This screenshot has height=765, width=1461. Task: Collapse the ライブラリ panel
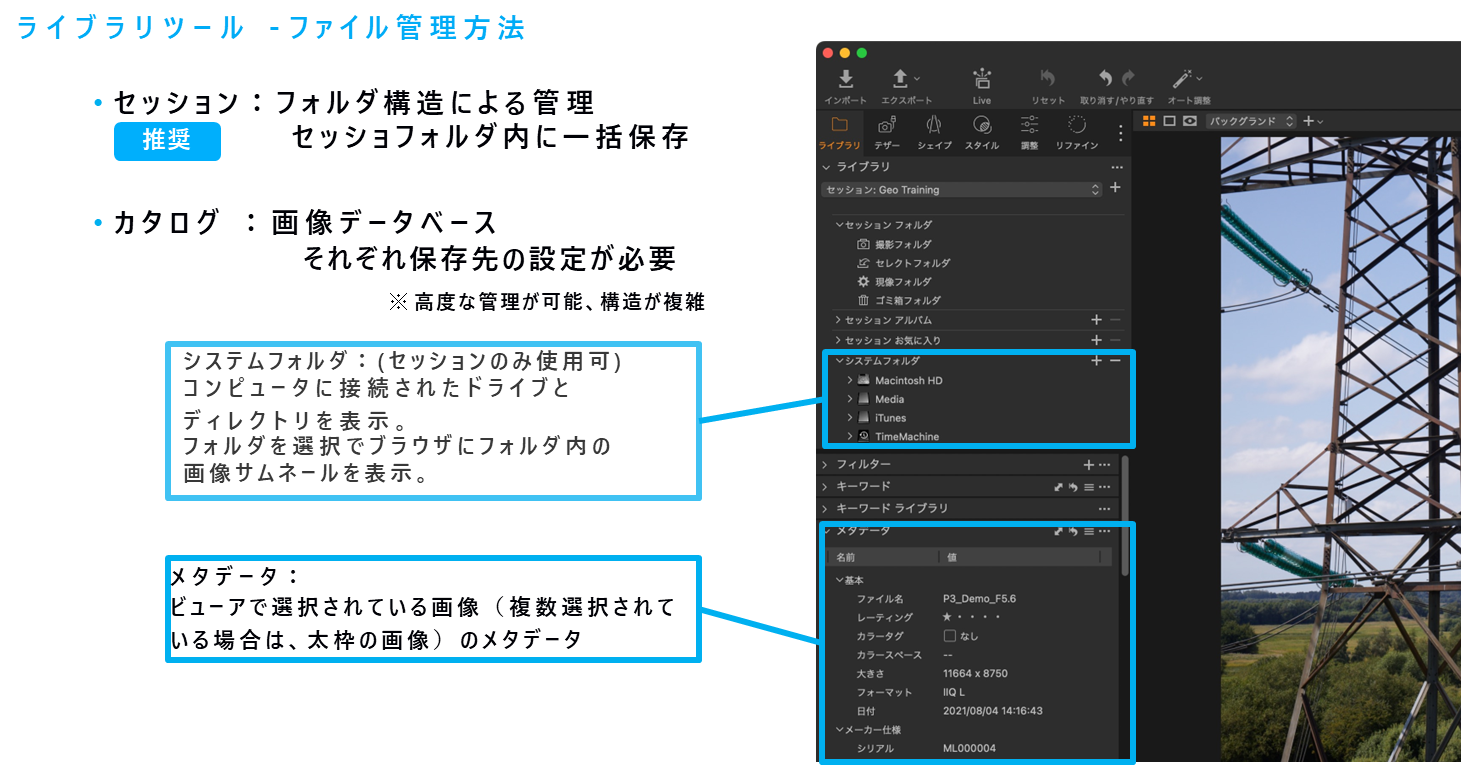(x=826, y=167)
